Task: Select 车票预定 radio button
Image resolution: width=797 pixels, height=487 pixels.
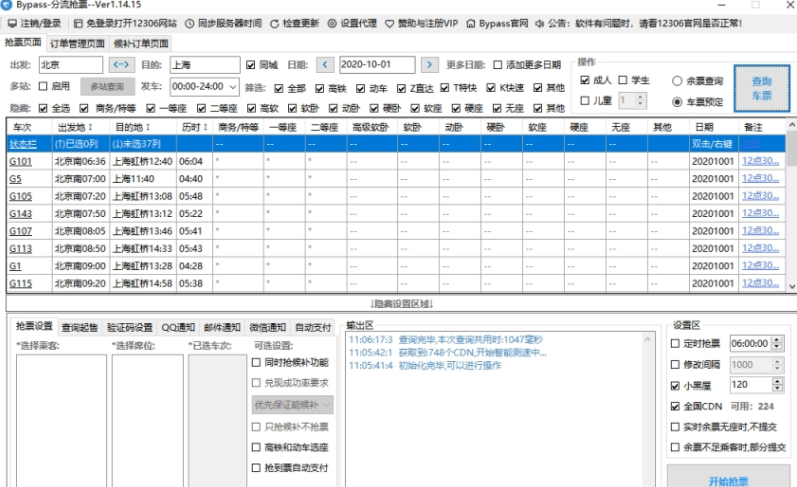Action: (677, 102)
